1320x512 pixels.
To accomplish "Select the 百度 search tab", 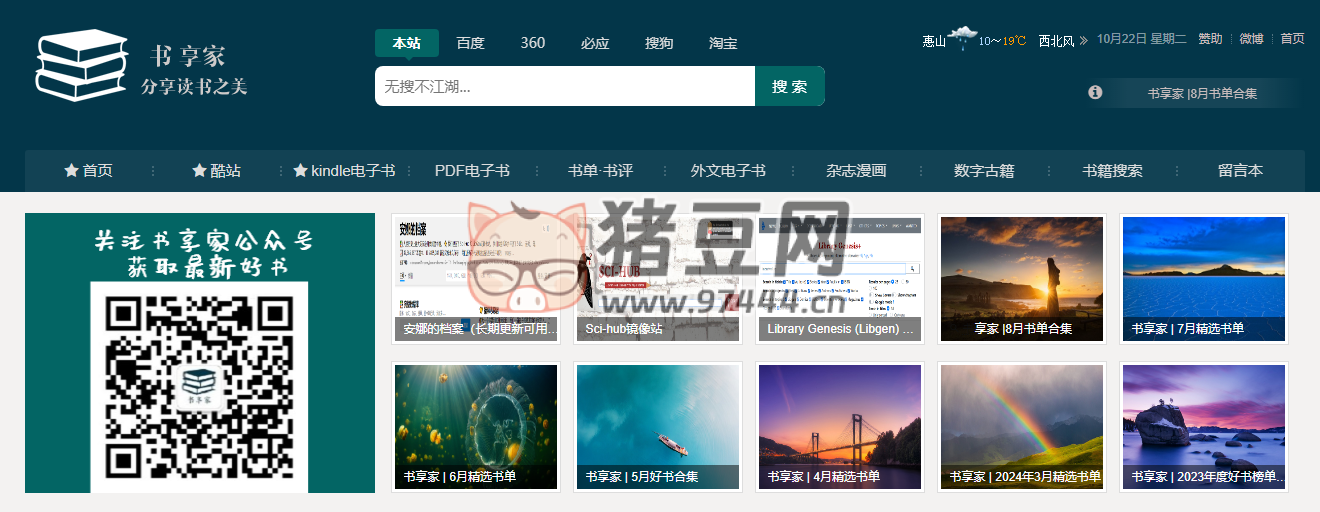I will [470, 43].
